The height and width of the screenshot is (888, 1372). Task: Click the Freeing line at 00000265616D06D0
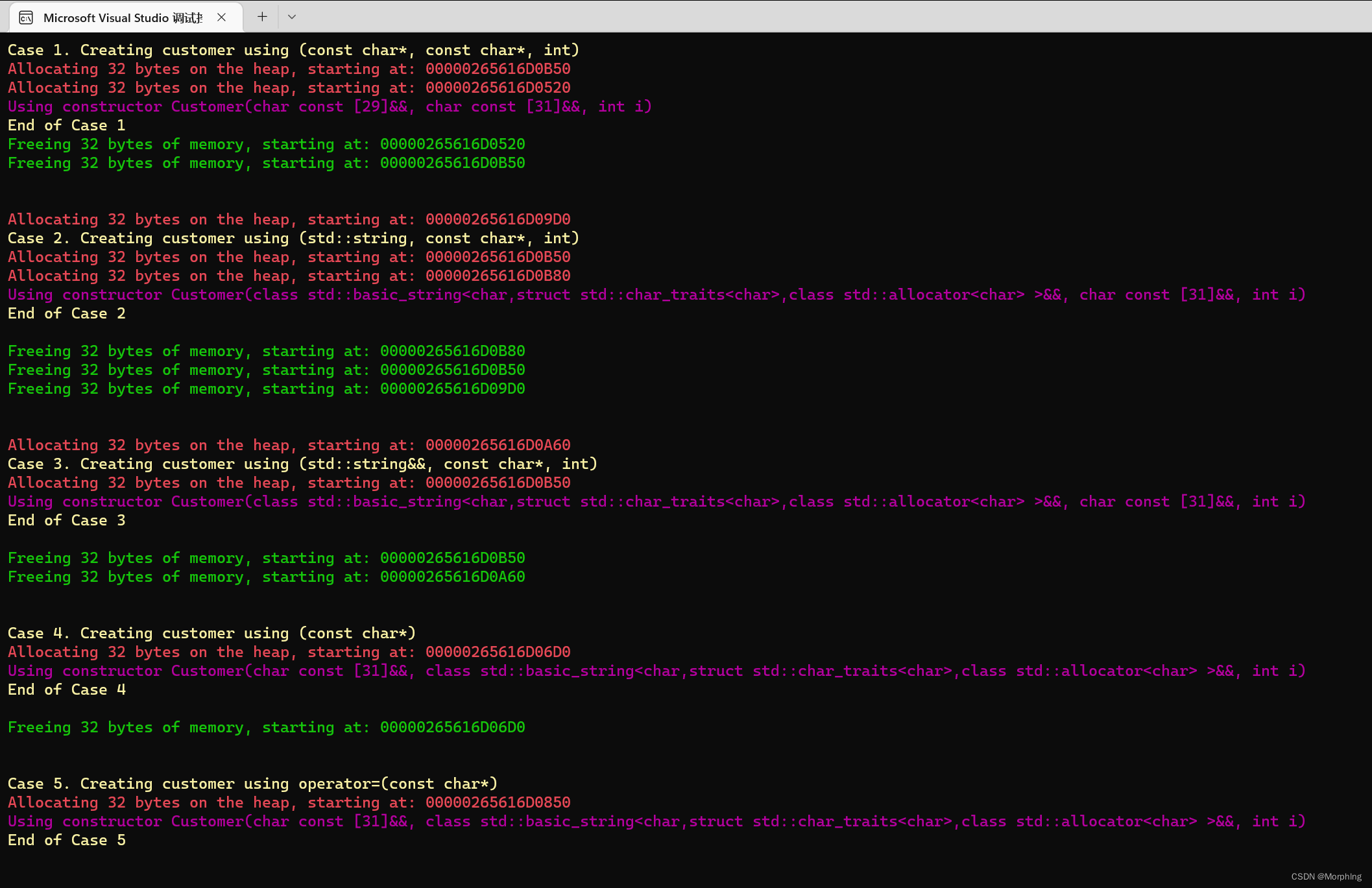(266, 727)
